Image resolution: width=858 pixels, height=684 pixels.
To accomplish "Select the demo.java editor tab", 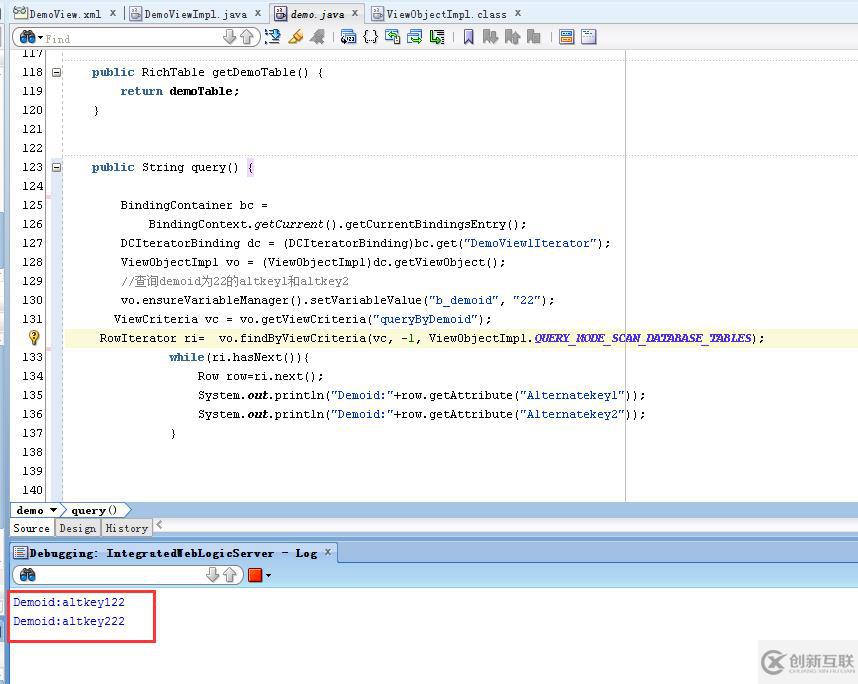I will [x=317, y=14].
